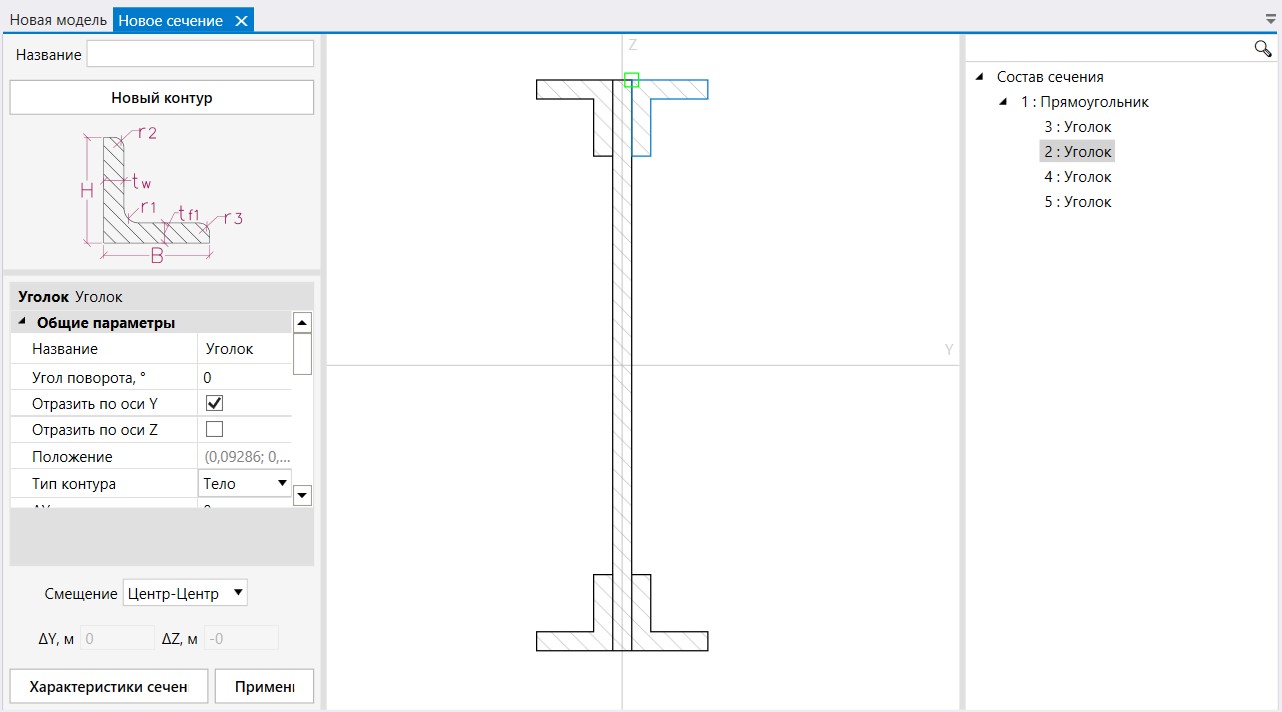Screen dimensions: 1282x712
Task: Click the Состав сечения root item
Action: [1050, 77]
